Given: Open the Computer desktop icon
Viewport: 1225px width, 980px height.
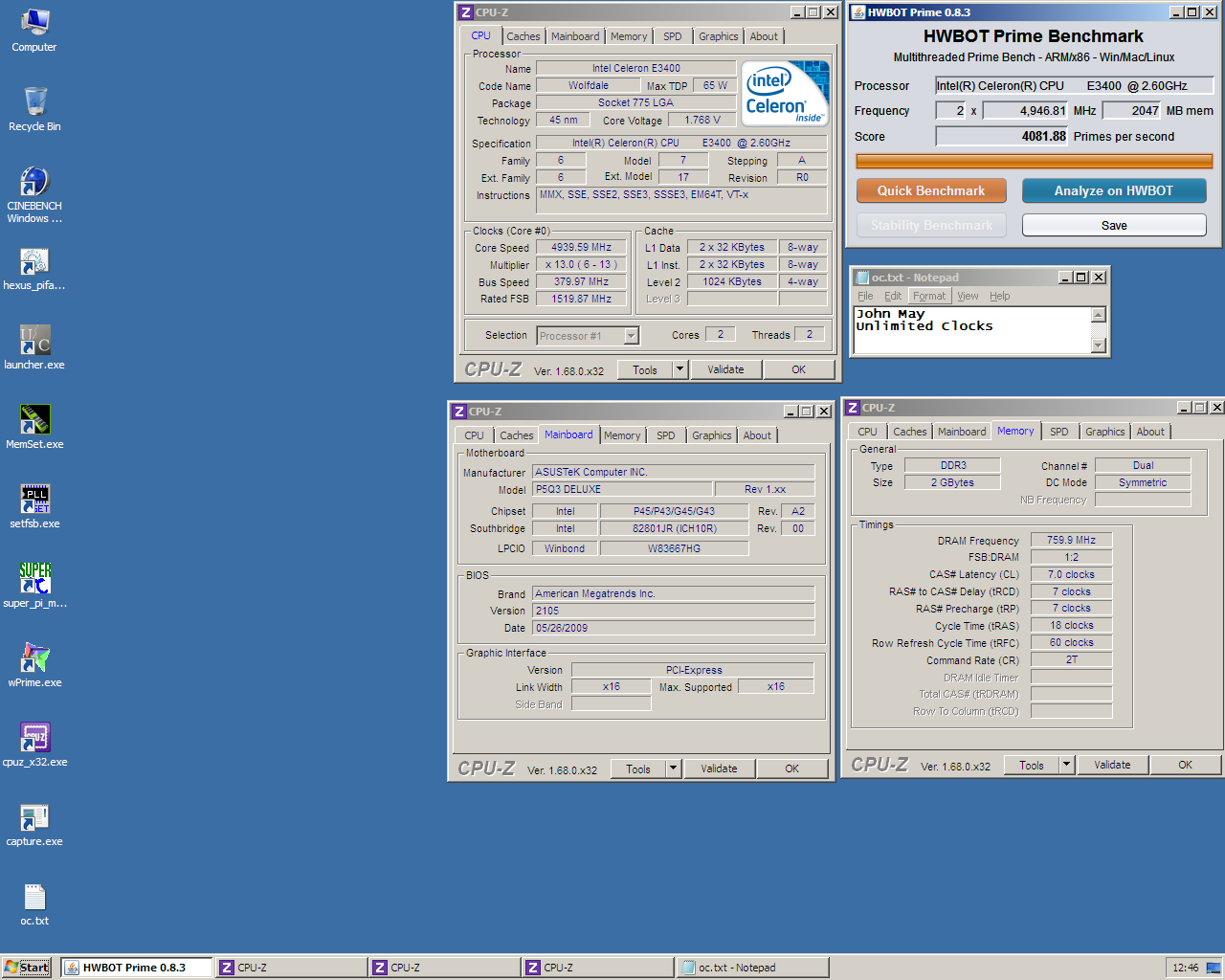Looking at the screenshot, I should click(34, 30).
